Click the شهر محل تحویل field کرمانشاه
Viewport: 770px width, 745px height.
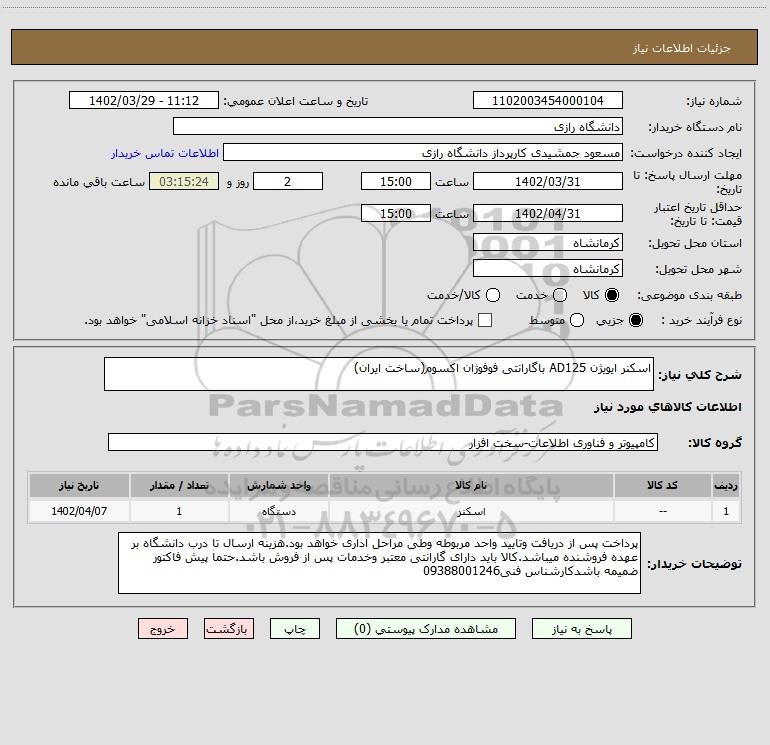548,268
